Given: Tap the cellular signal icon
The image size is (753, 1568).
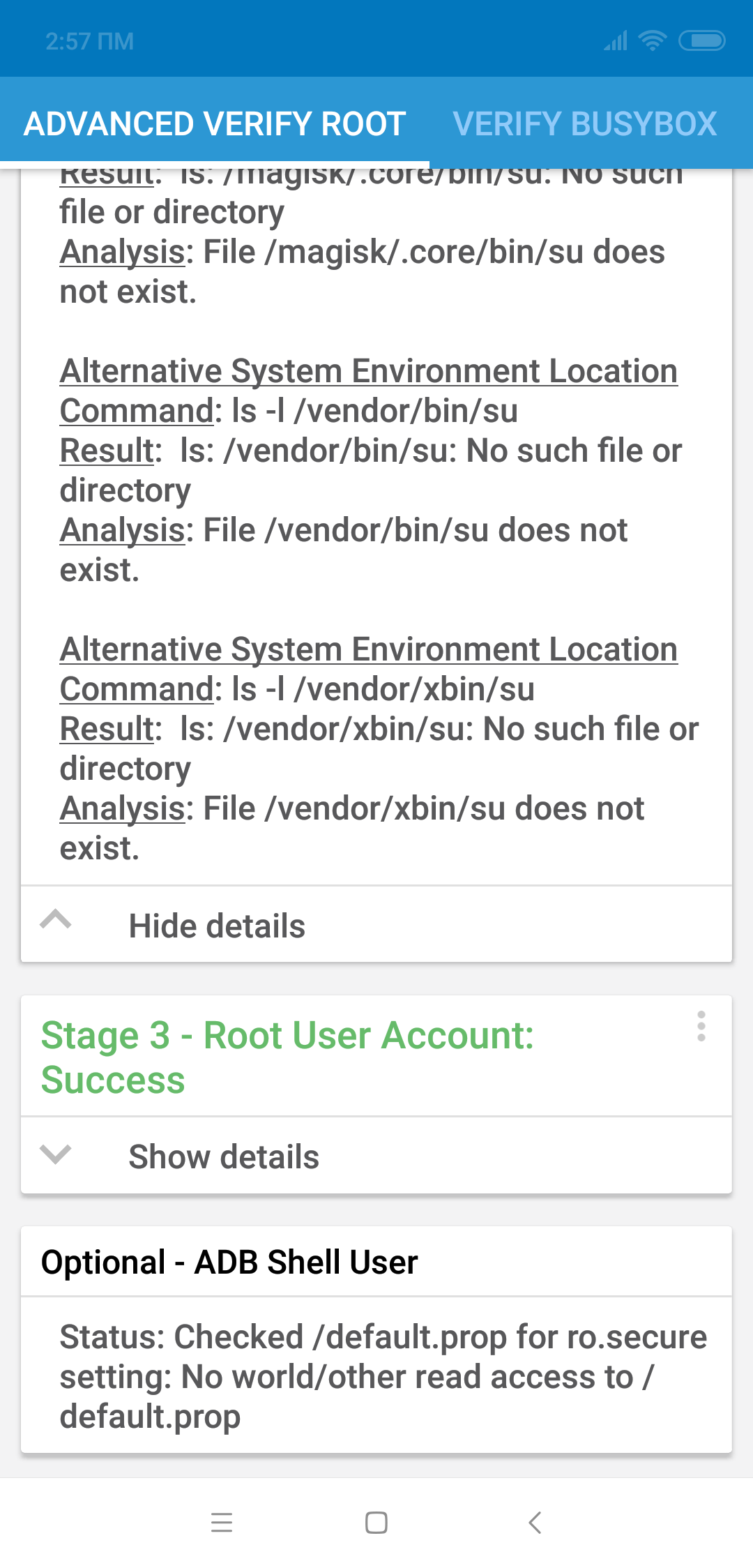Looking at the screenshot, I should coord(616,41).
